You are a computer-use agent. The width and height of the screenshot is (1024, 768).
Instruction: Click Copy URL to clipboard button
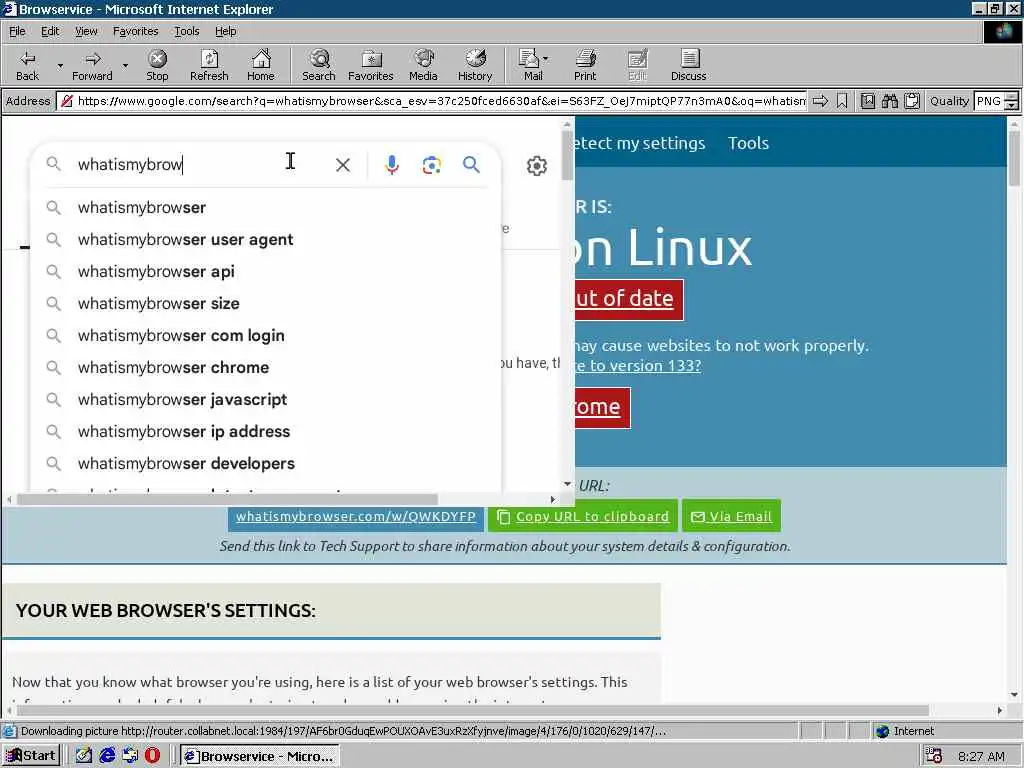(x=583, y=517)
